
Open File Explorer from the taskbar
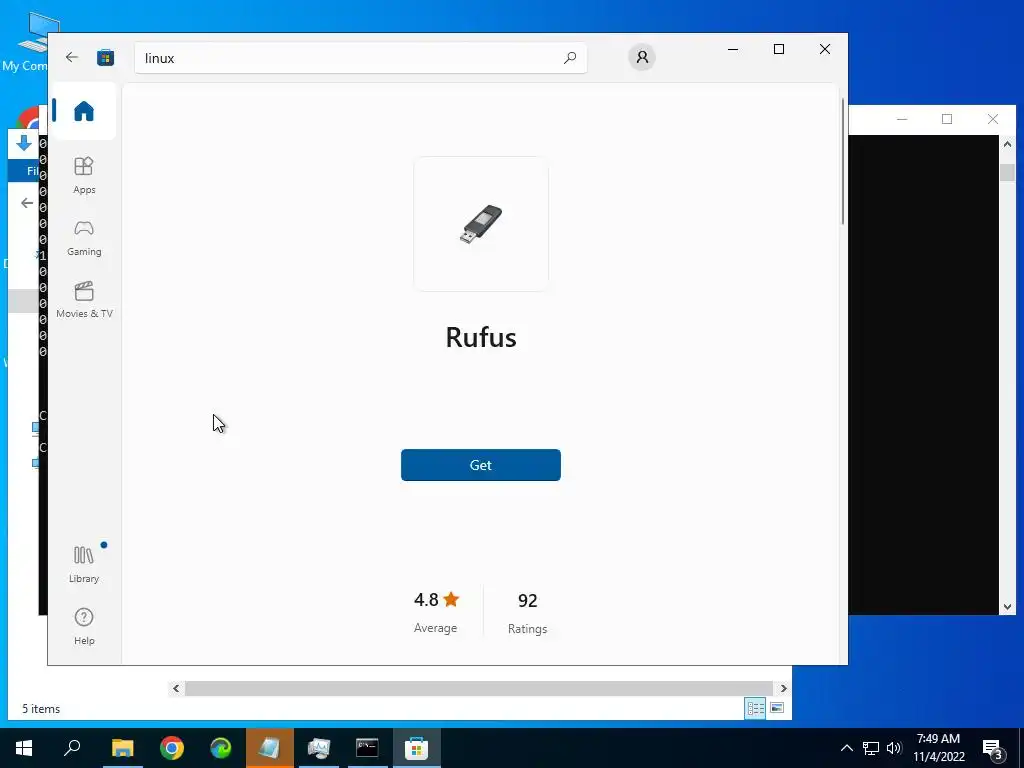tap(122, 748)
